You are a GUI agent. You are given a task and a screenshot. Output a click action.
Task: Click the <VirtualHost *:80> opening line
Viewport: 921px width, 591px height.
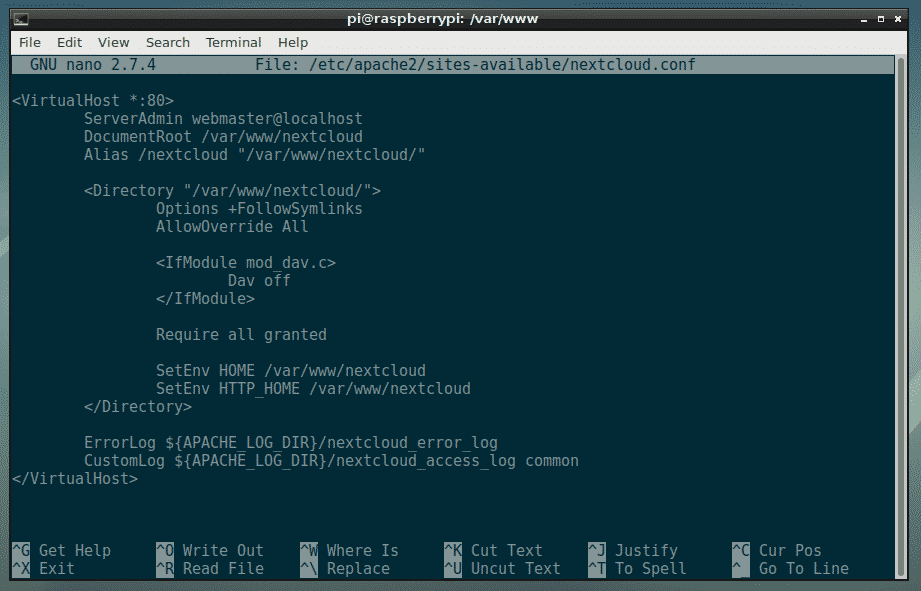tap(93, 100)
